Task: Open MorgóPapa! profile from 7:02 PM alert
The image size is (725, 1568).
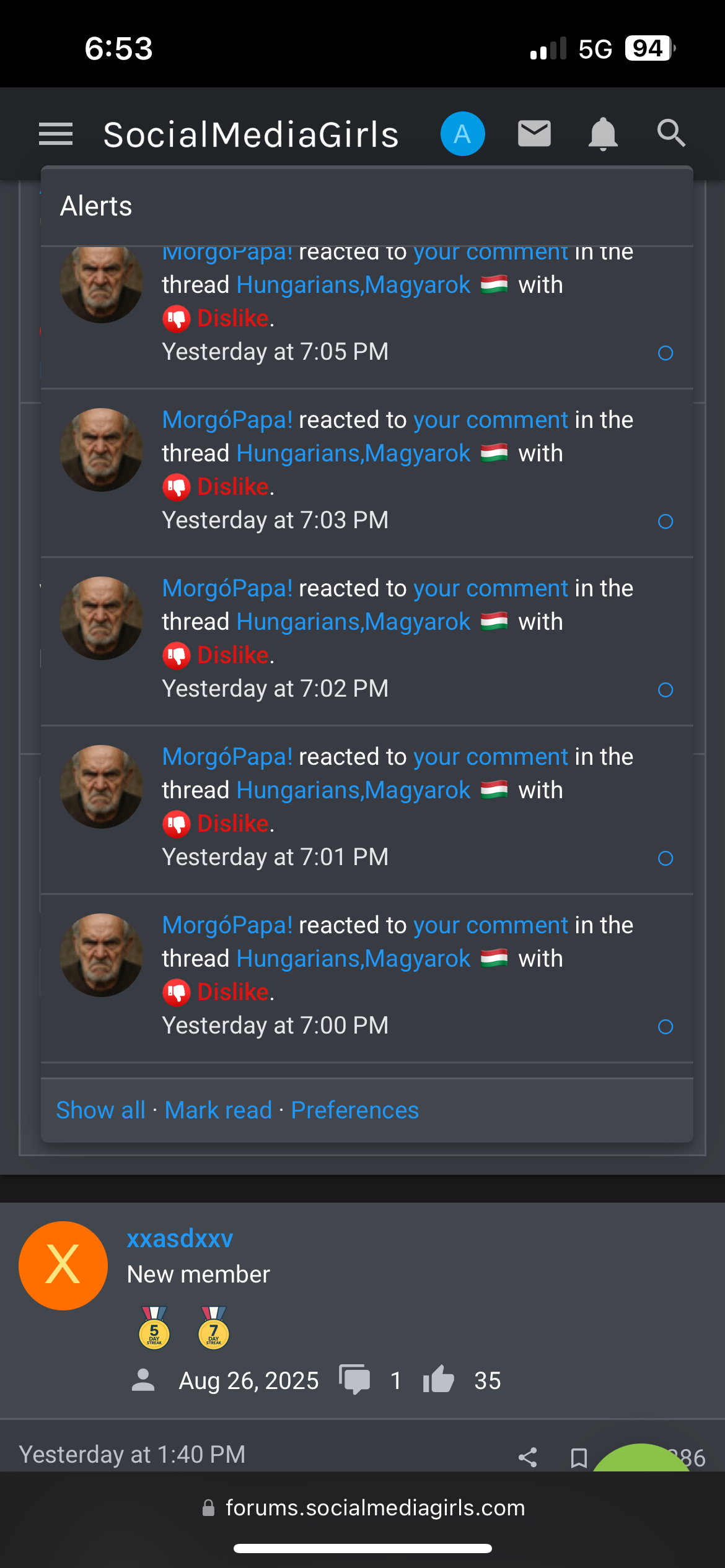Action: [x=227, y=588]
